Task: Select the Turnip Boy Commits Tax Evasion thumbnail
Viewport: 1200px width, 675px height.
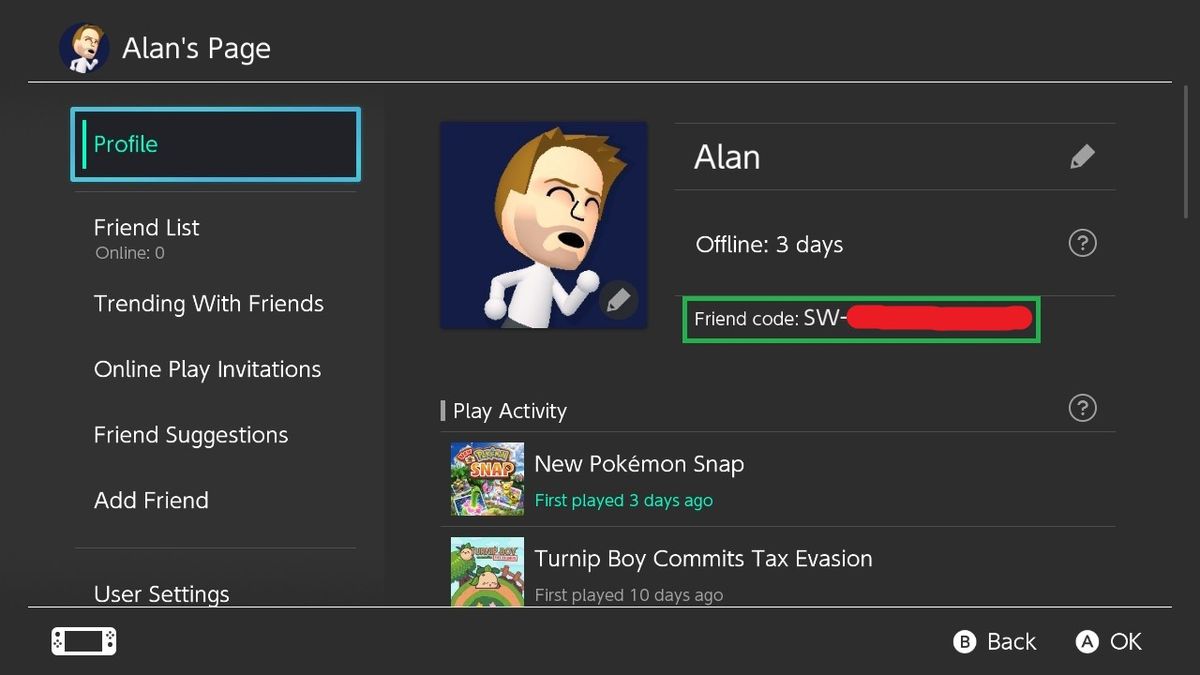Action: pyautogui.click(x=487, y=573)
